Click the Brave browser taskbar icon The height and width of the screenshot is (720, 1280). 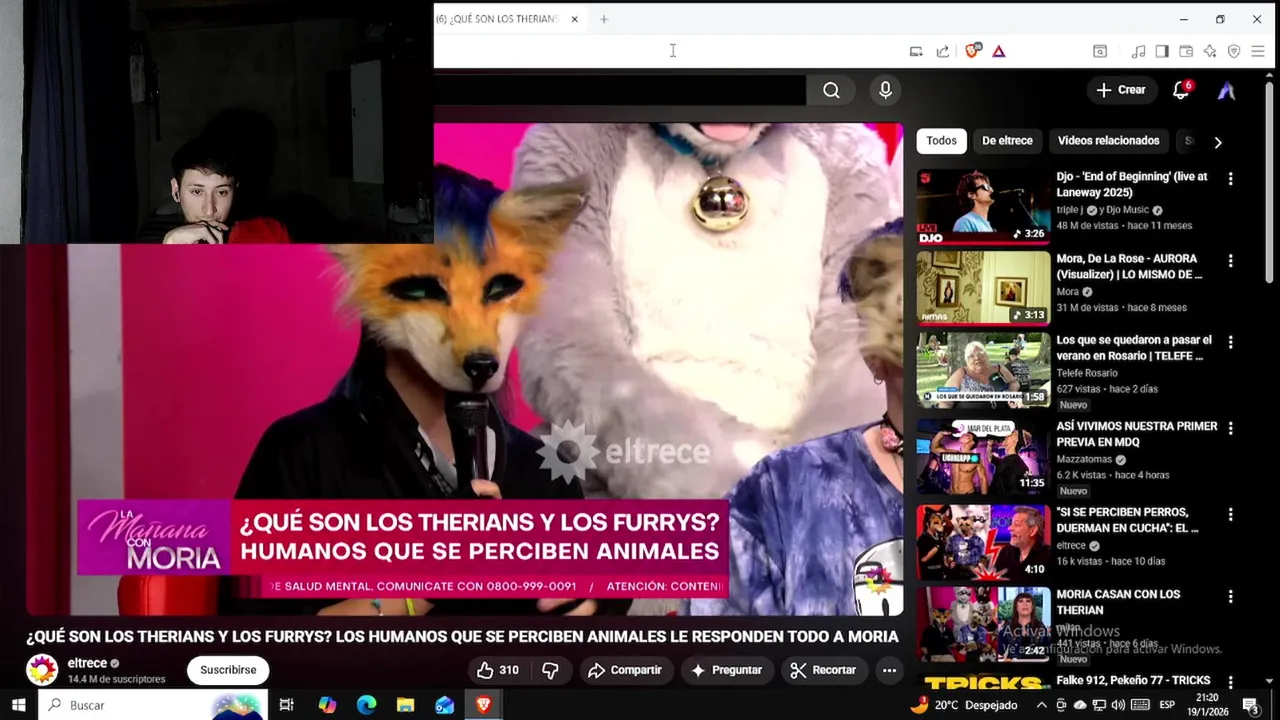[484, 705]
